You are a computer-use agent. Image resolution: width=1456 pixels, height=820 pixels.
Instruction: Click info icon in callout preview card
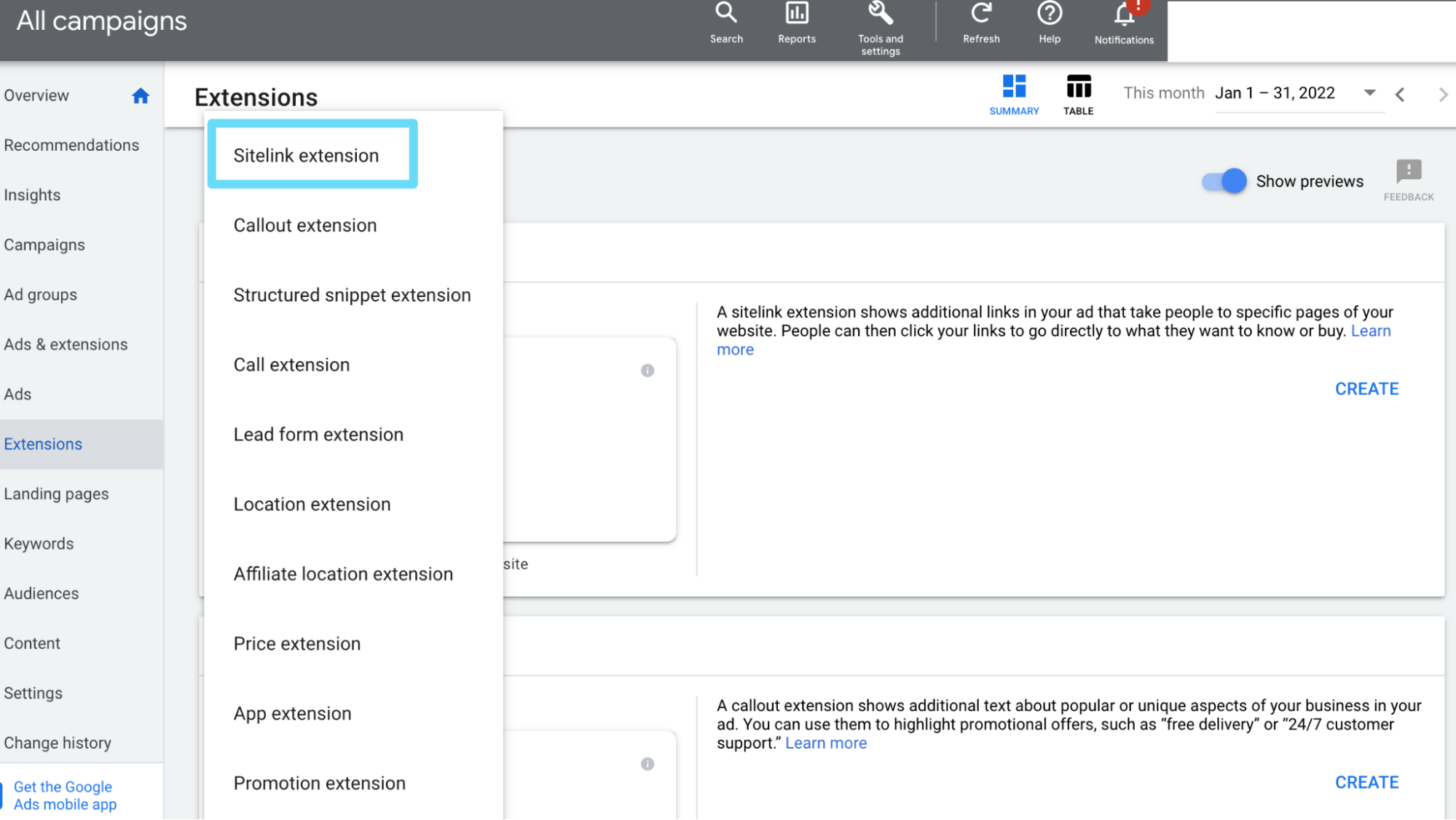click(x=648, y=764)
